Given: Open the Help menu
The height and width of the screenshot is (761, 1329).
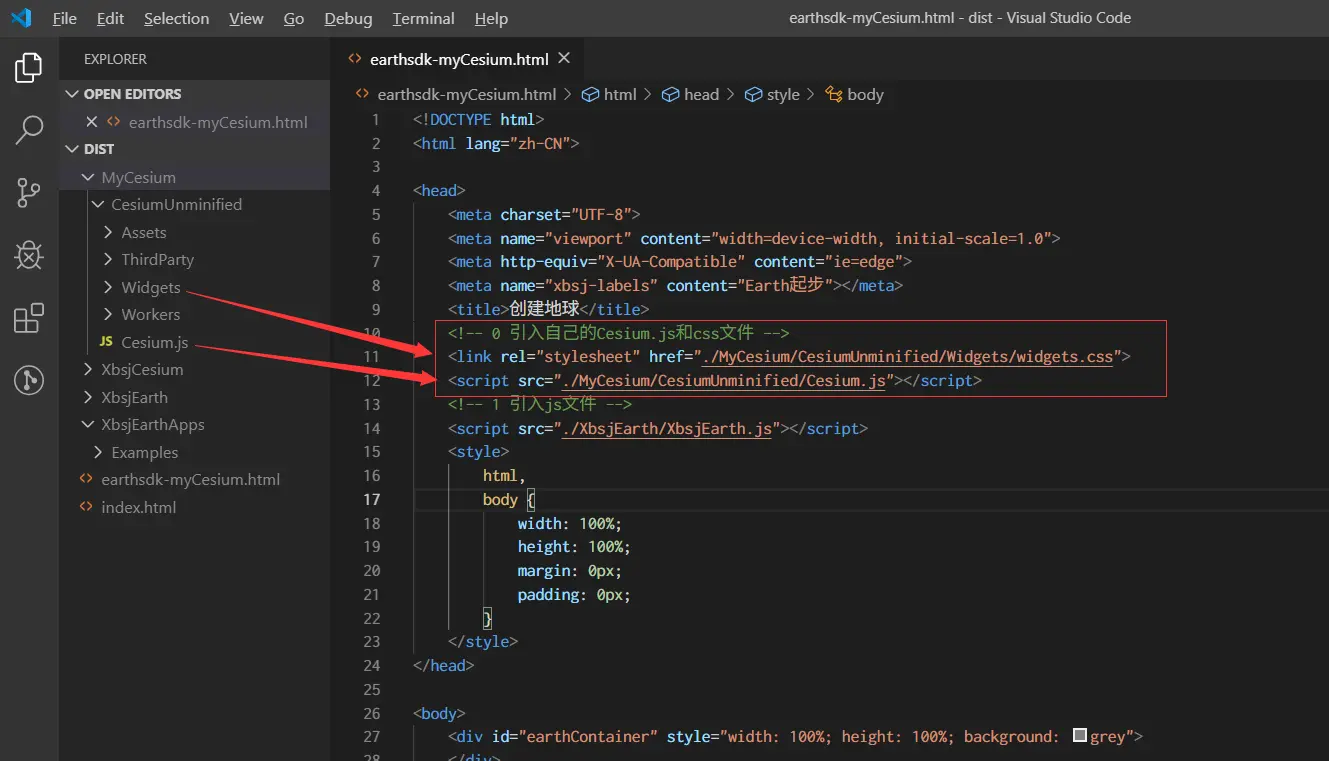Looking at the screenshot, I should 491,18.
